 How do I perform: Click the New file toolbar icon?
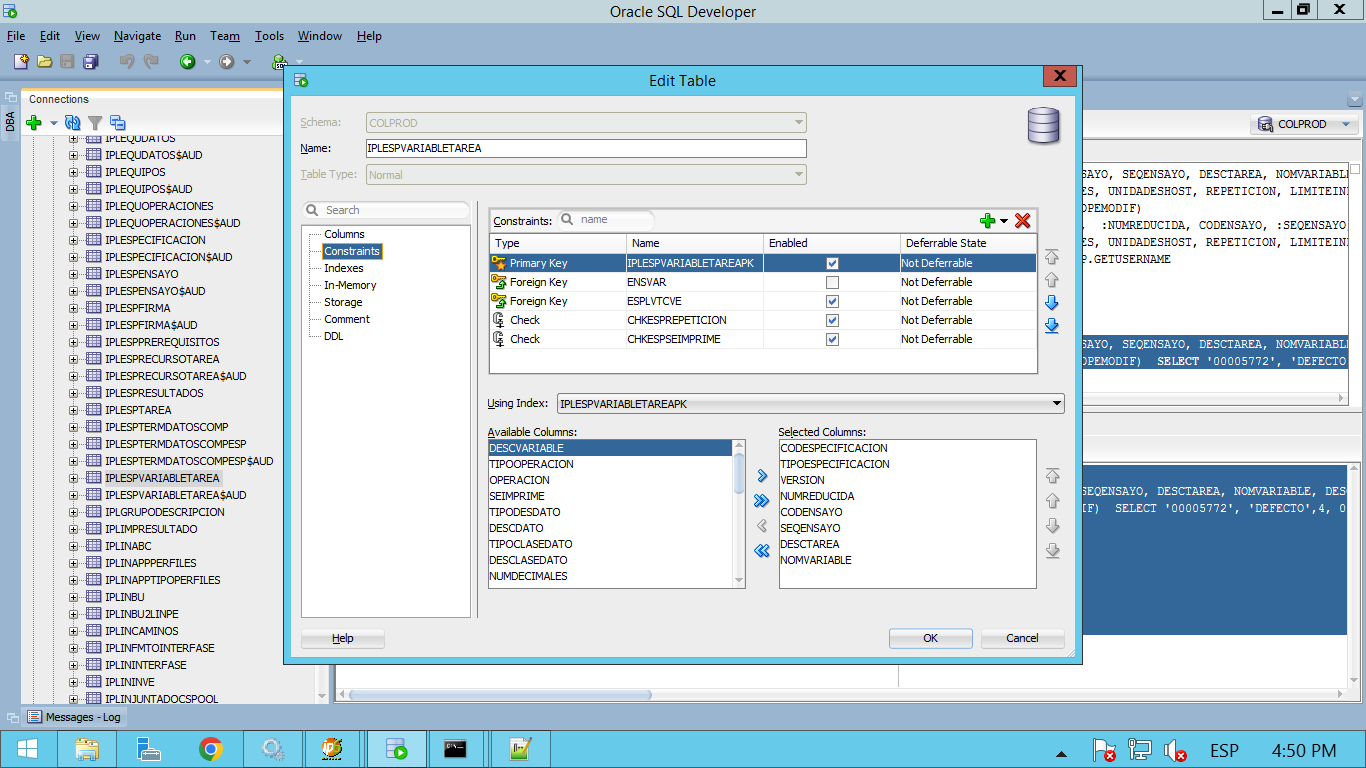[x=21, y=62]
